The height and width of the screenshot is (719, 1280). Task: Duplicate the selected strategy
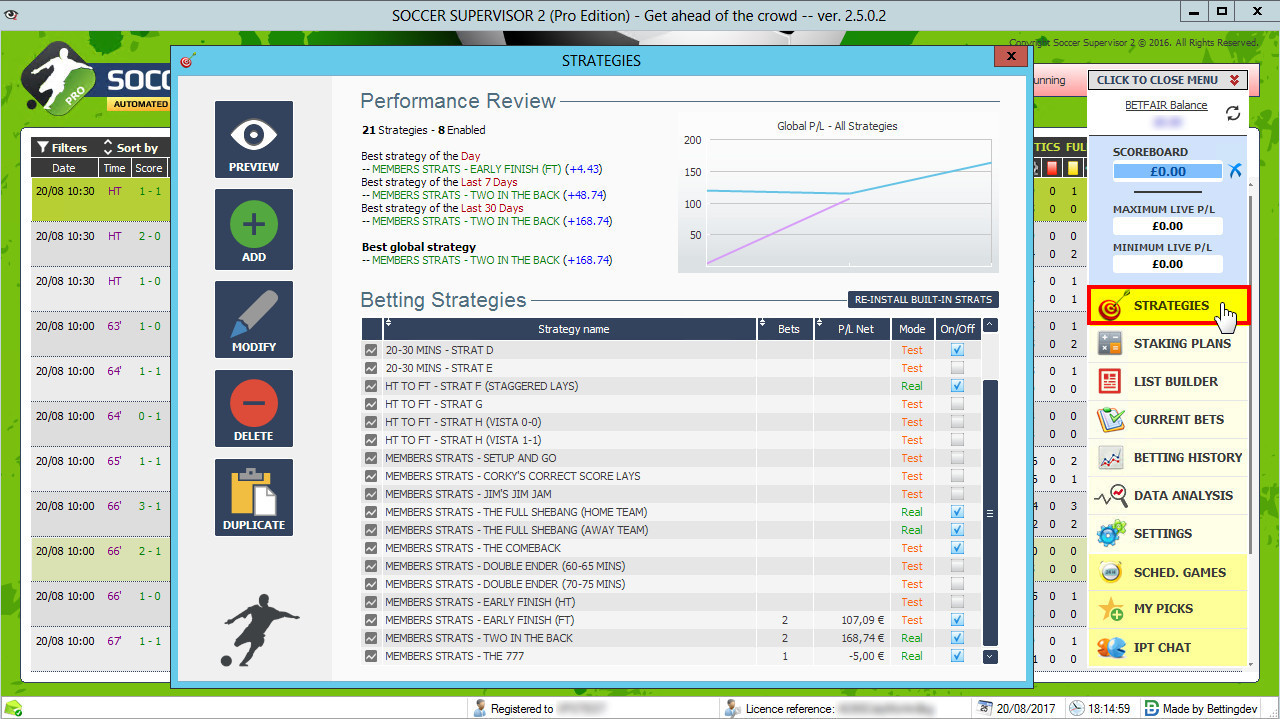coord(254,497)
